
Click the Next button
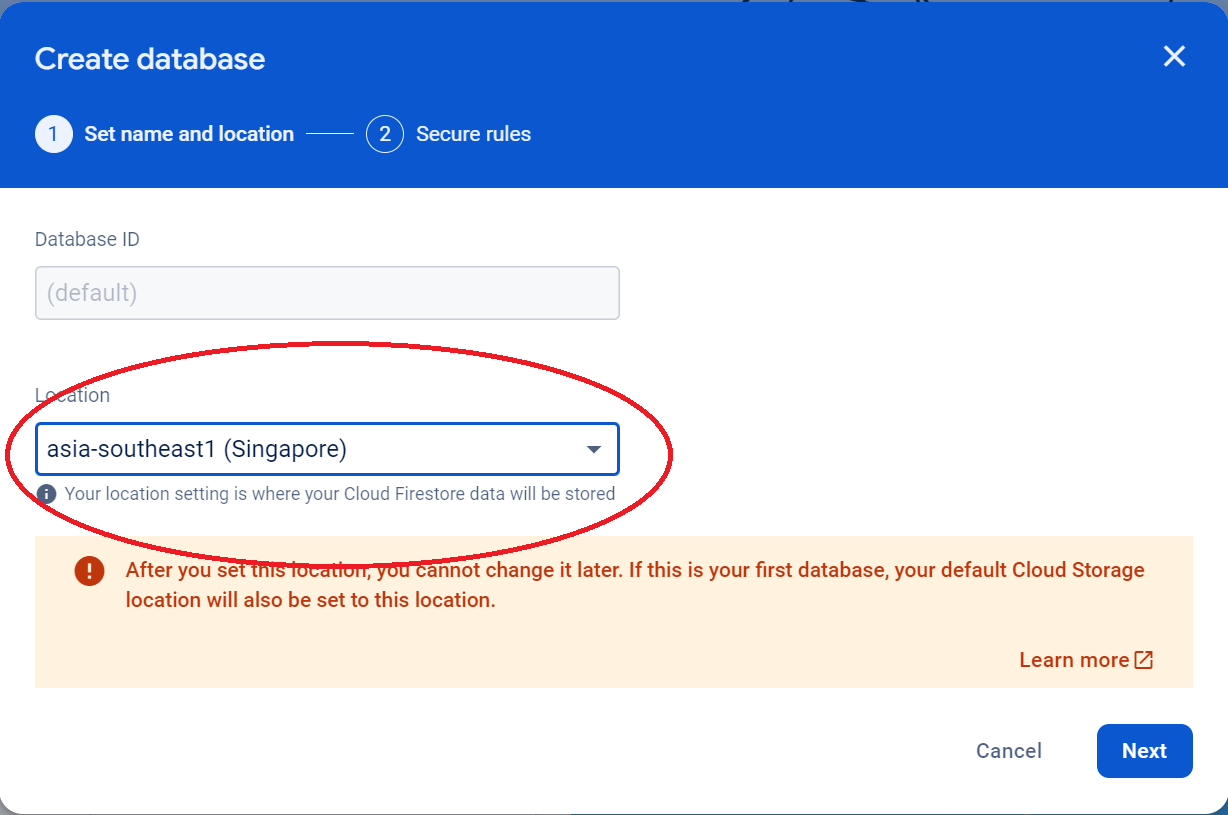coord(1144,750)
